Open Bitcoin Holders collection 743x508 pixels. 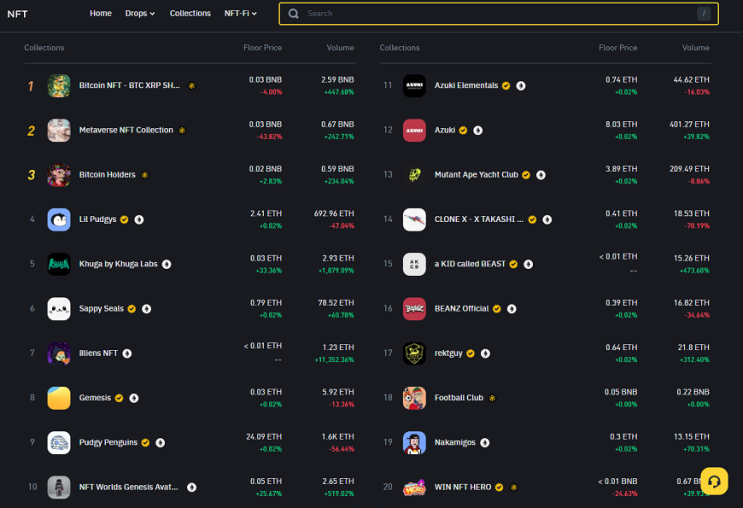pyautogui.click(x=107, y=174)
